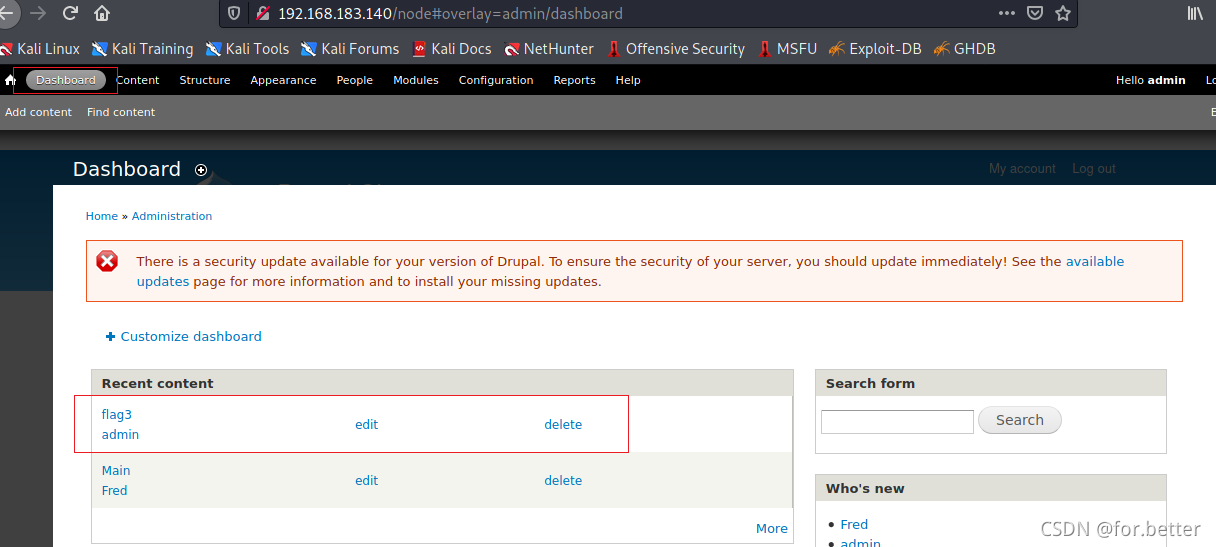Delete the flag3 content
Screen dimensions: 1216x547
click(563, 425)
